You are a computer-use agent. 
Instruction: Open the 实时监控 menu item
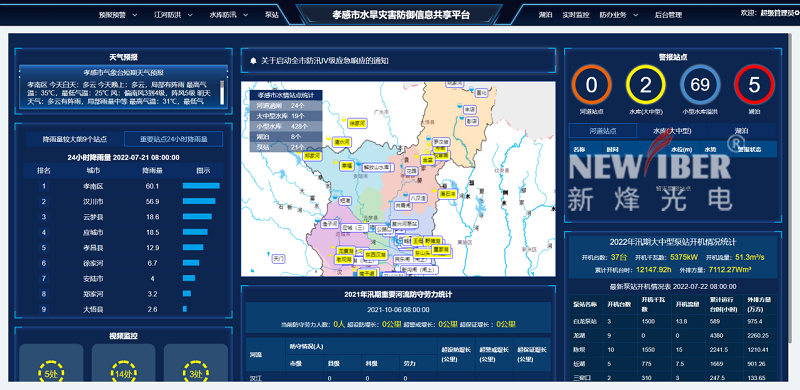click(576, 15)
